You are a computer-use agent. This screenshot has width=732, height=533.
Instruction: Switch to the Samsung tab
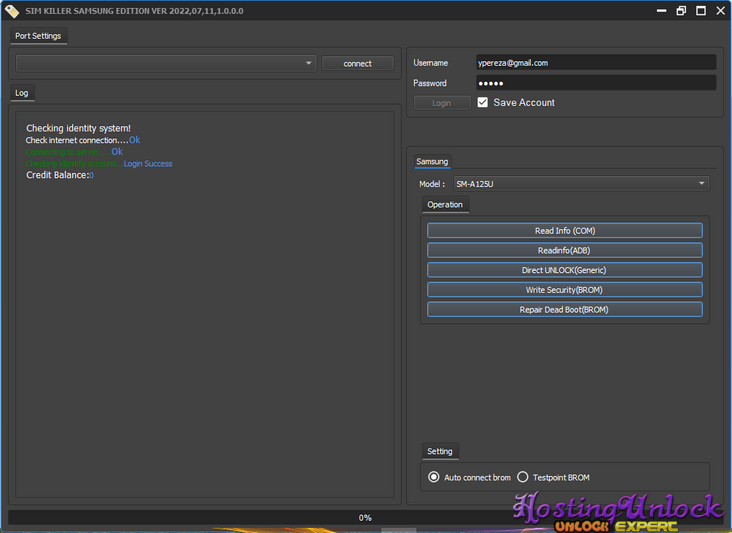point(432,161)
